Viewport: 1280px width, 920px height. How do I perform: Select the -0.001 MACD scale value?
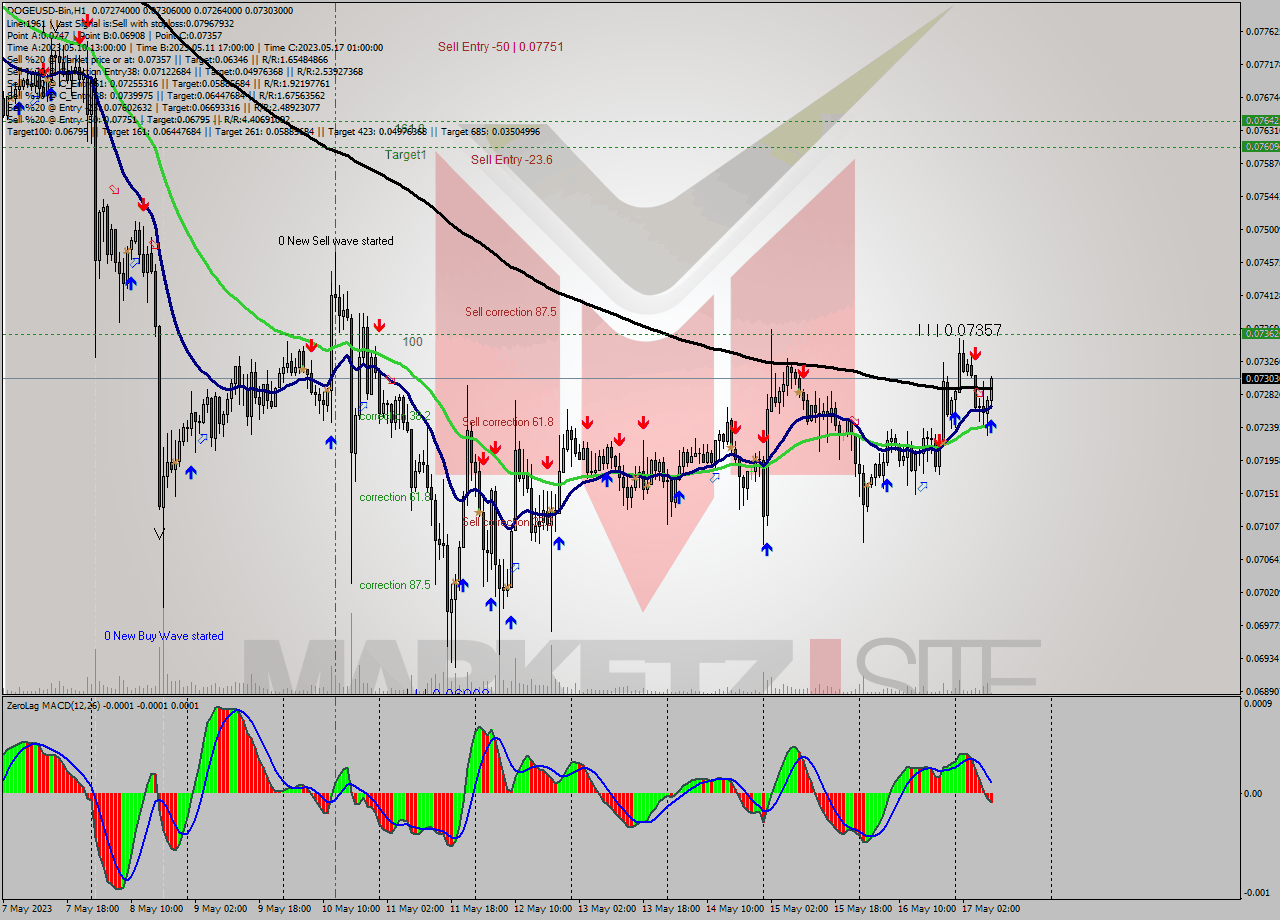[x=1259, y=893]
